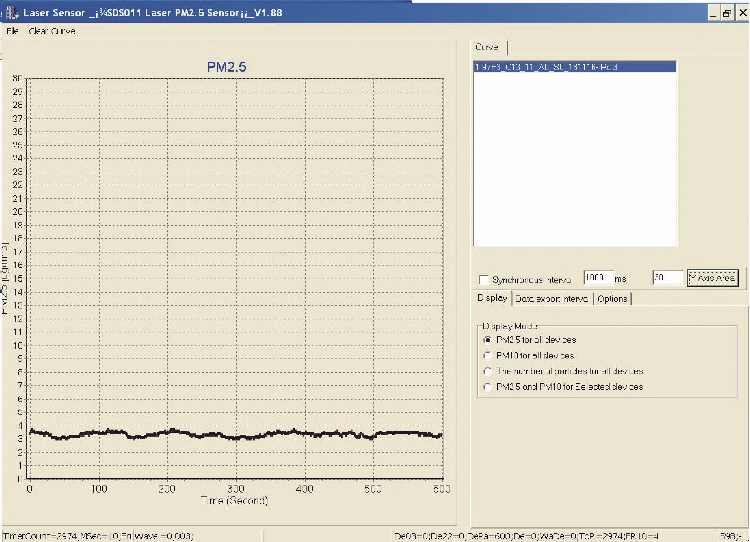
Task: Select PM10 for all devices radio option
Action: point(487,355)
